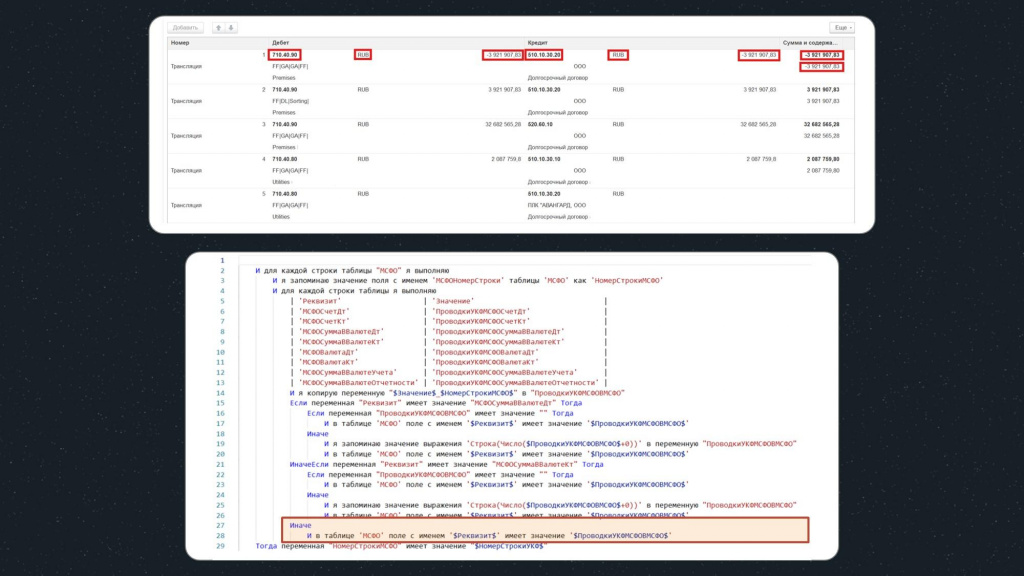1024x576 pixels.
Task: Click line number 14 in the gutter
Action: pyautogui.click(x=220, y=393)
